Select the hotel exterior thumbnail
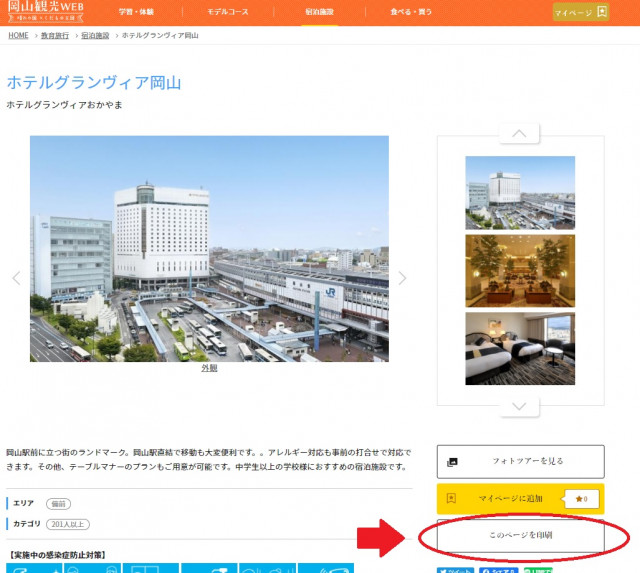 [x=520, y=193]
